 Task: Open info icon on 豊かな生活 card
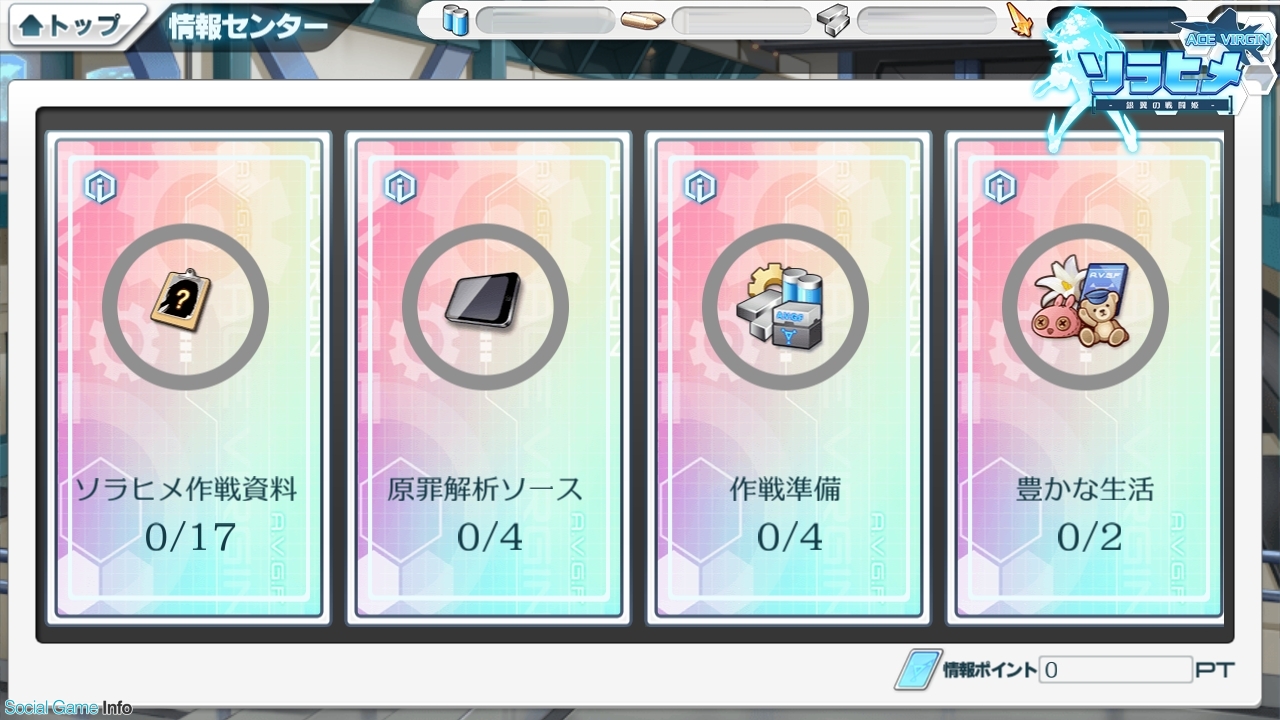click(1000, 187)
